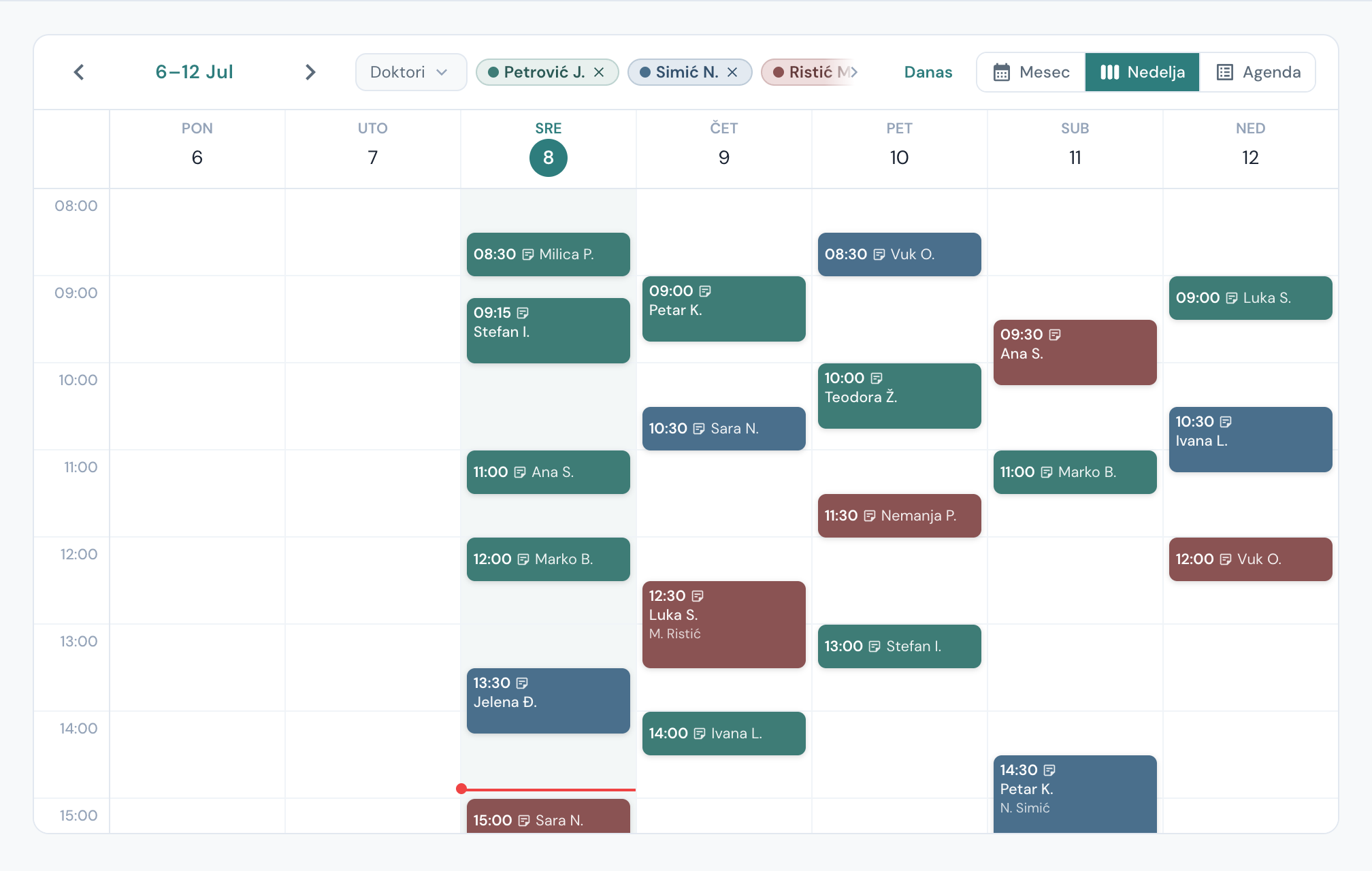Open note icon on 12:00 Marko B. appointment
Image resolution: width=1372 pixels, height=871 pixels.
(523, 559)
